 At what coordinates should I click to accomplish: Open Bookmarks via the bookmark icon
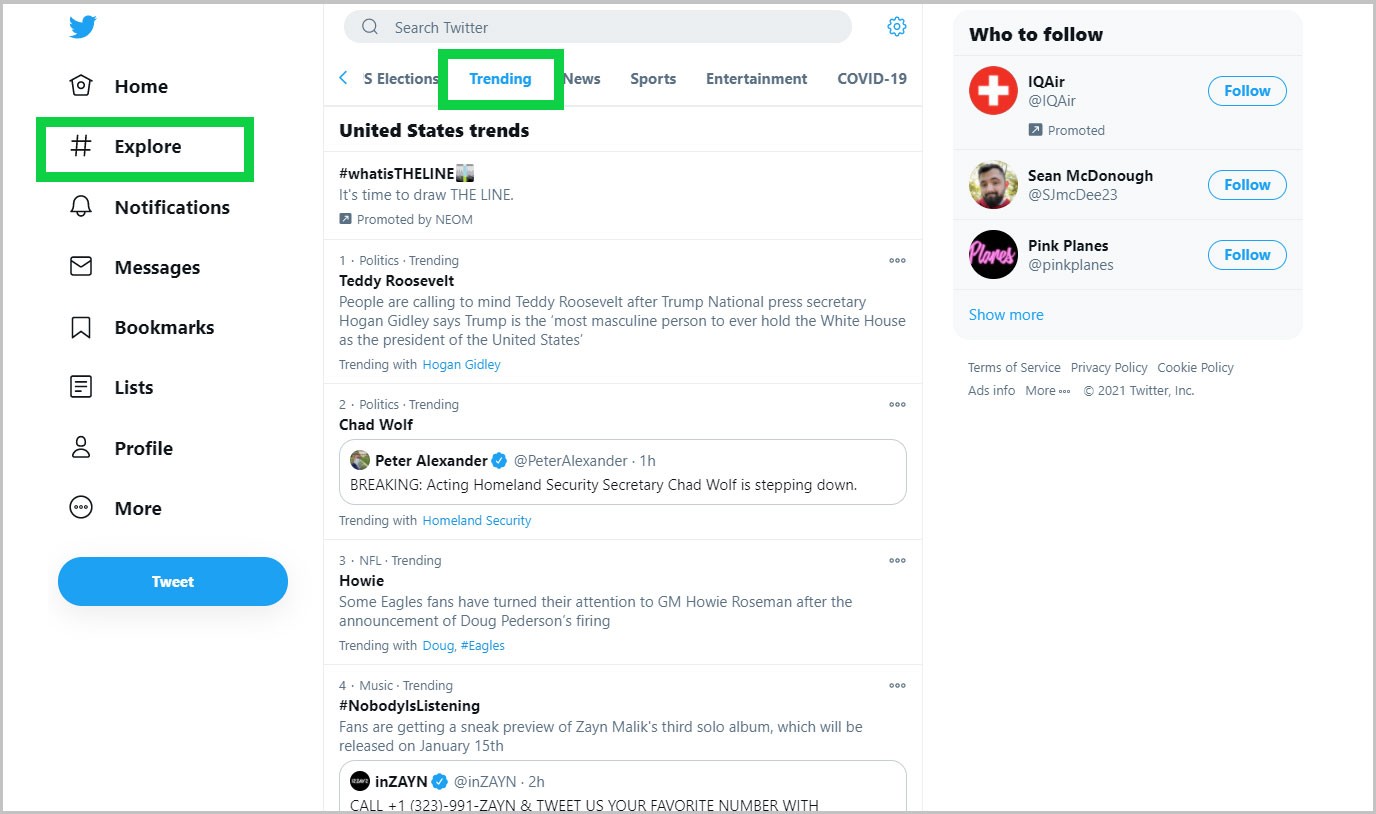coord(81,327)
